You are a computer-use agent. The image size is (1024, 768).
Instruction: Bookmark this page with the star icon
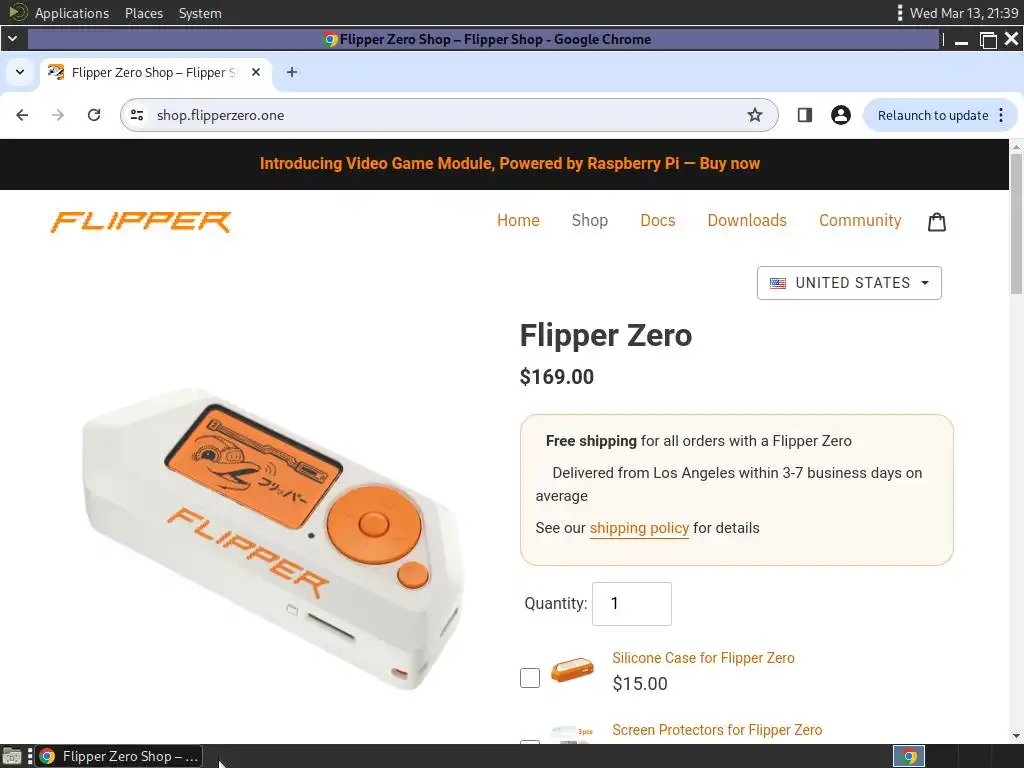(x=754, y=116)
